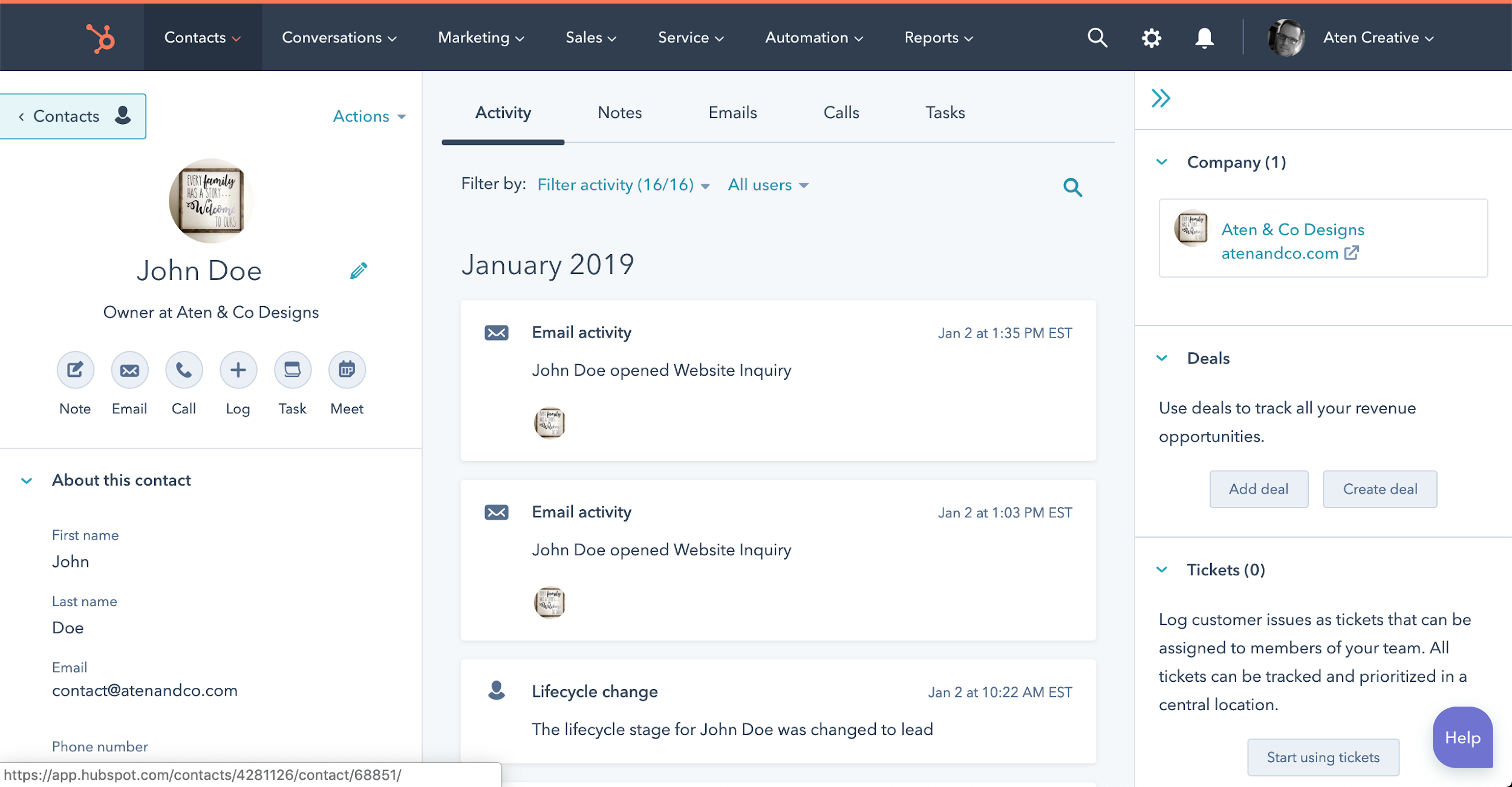
Task: Collapse the About this contact section
Action: (27, 480)
